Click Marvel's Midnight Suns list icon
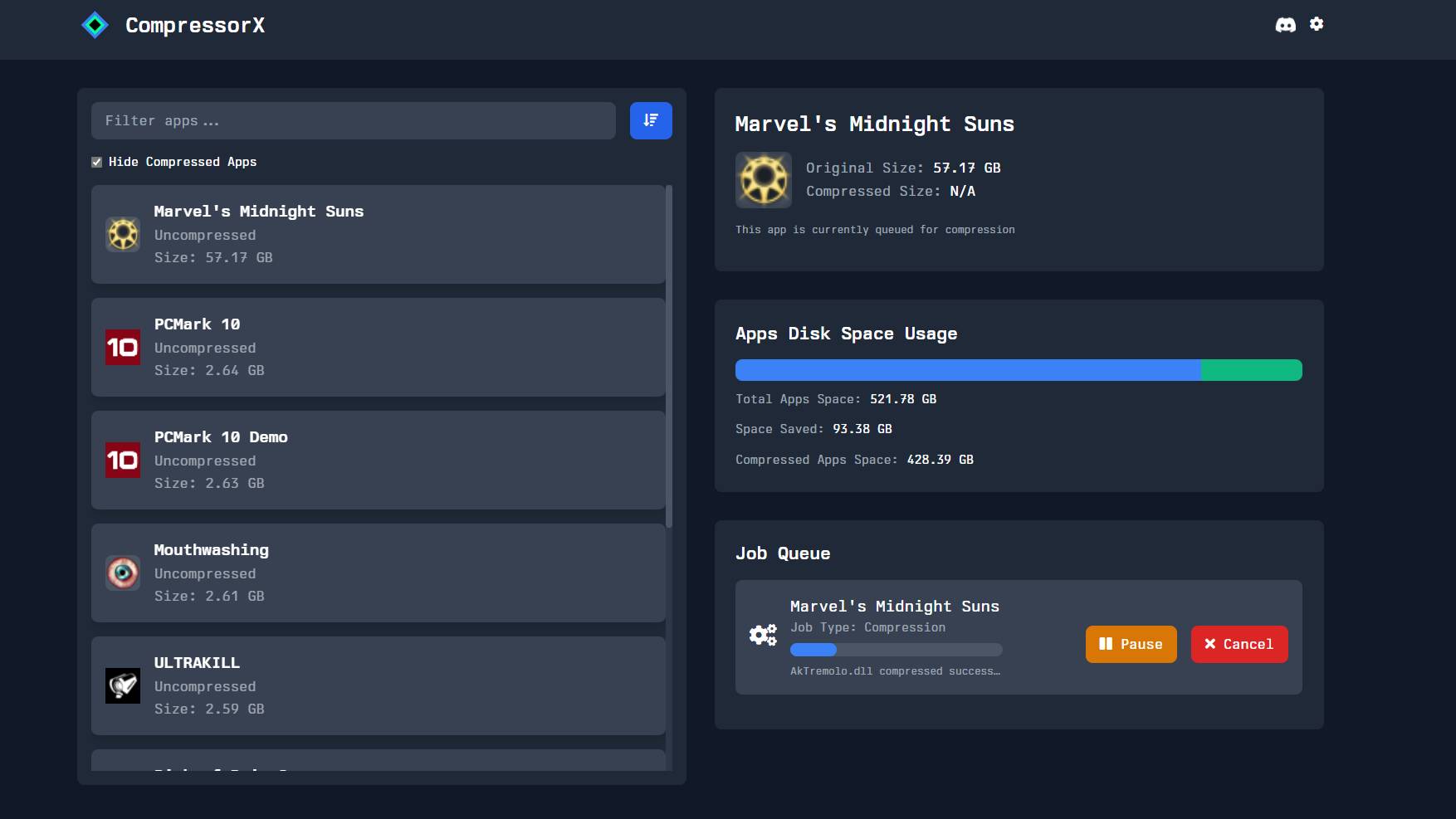Screen dimensions: 1456x819 123,234
